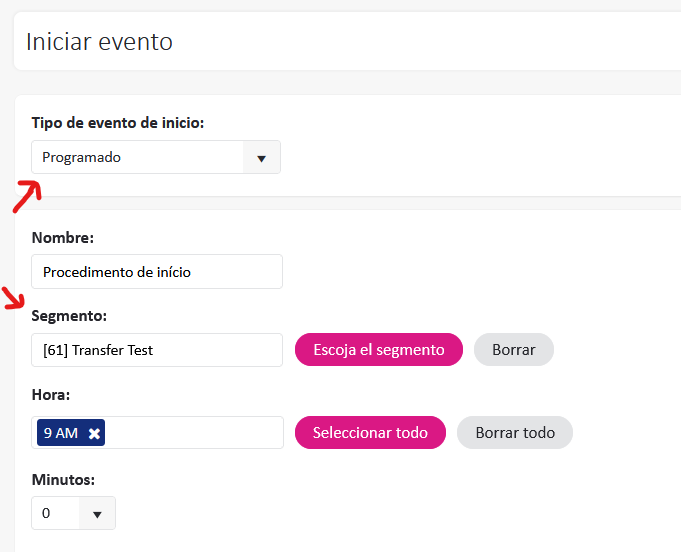
Task: Select the Programado combo box value
Action: point(138,158)
